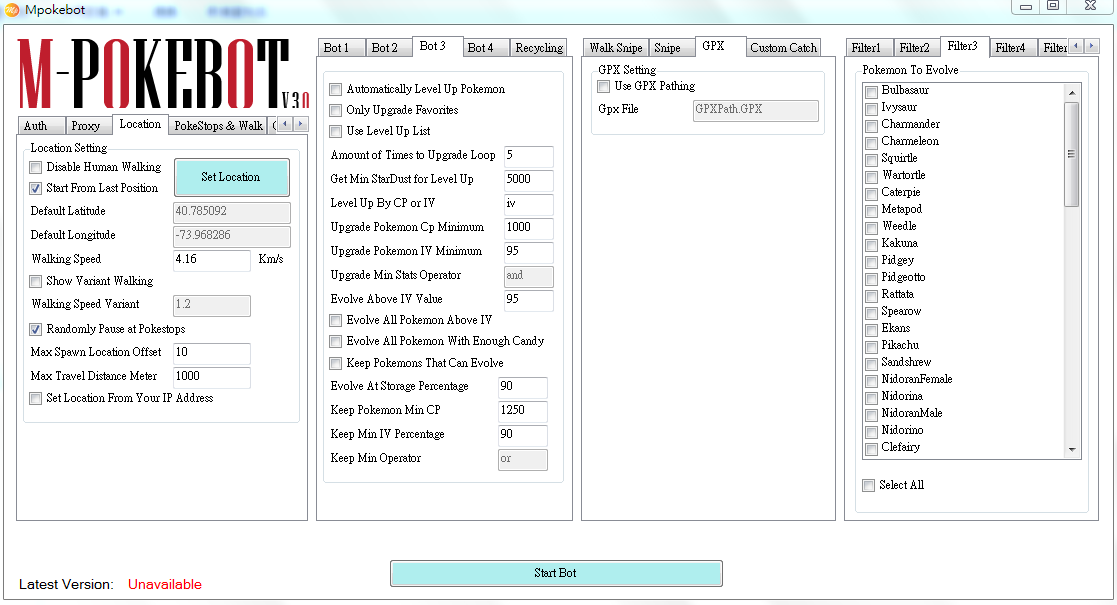Click Evolve At Storage Percentage field
Image resolution: width=1117 pixels, height=605 pixels.
click(523, 387)
